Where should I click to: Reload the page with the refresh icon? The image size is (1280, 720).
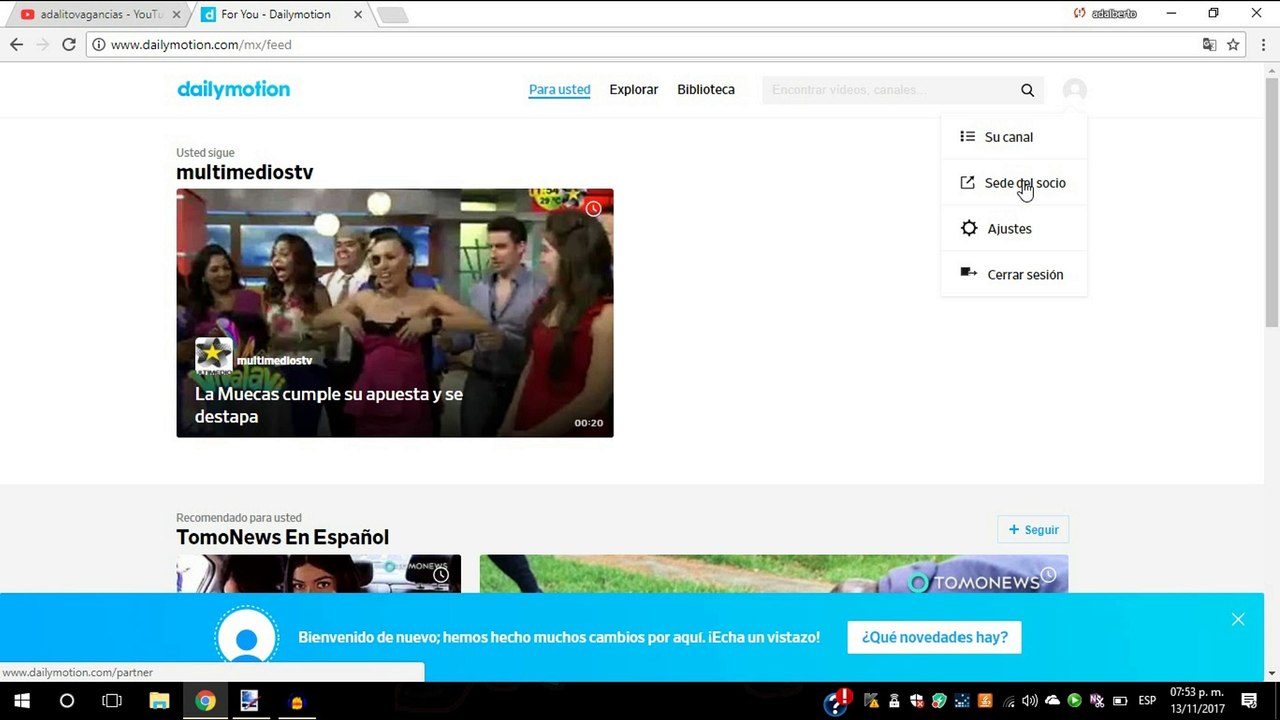[x=68, y=44]
